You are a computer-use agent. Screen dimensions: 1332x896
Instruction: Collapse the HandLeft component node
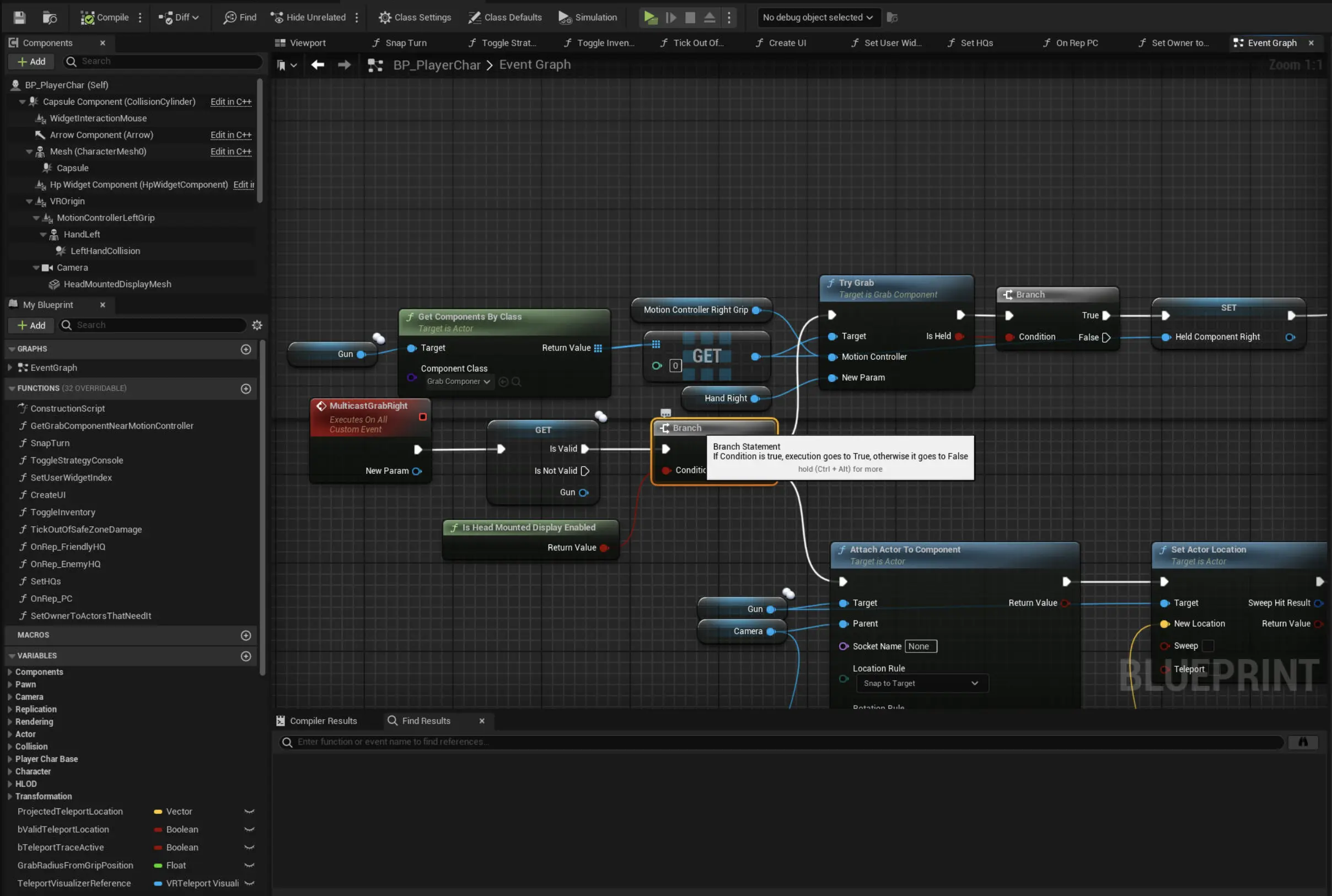(43, 235)
